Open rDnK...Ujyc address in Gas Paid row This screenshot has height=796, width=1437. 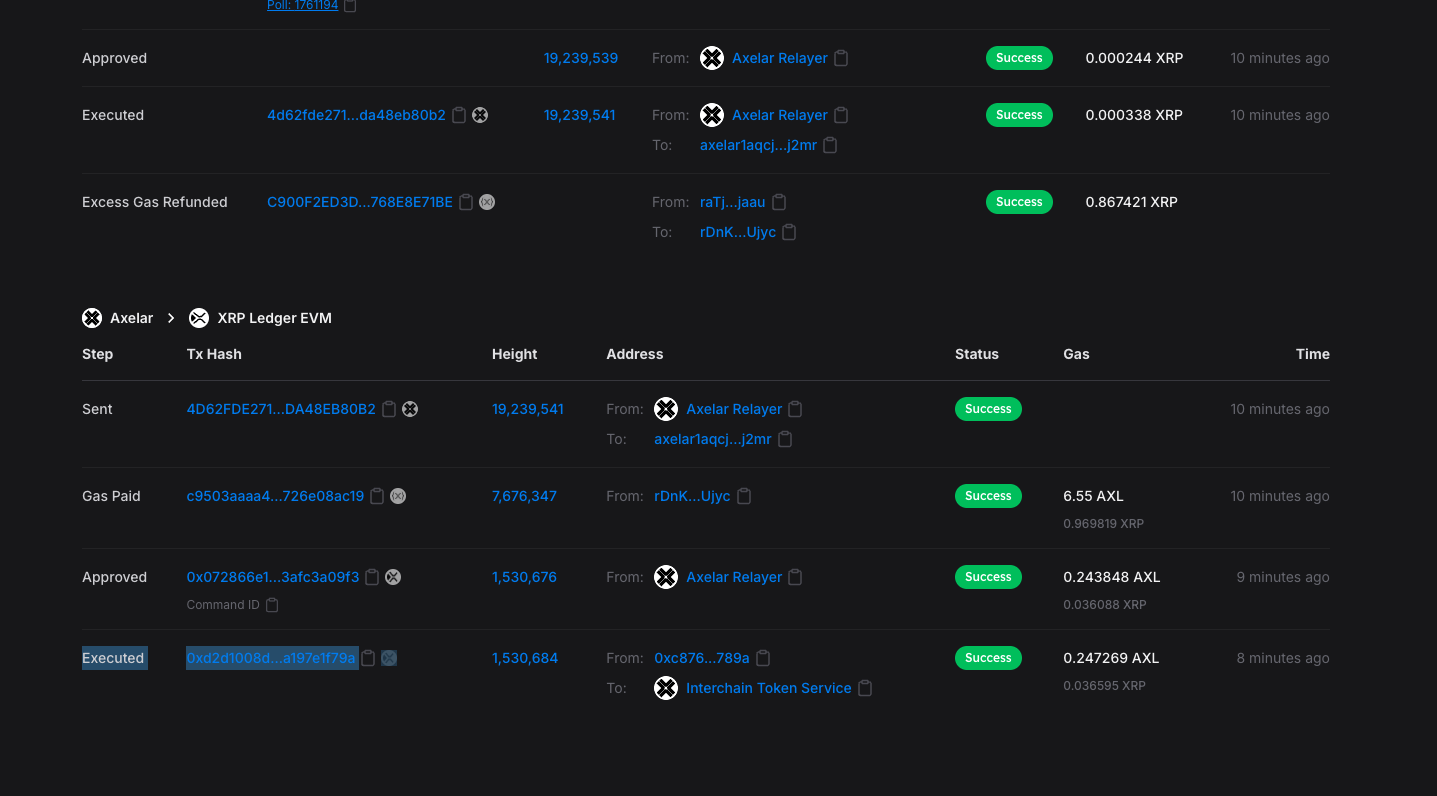pyautogui.click(x=692, y=496)
